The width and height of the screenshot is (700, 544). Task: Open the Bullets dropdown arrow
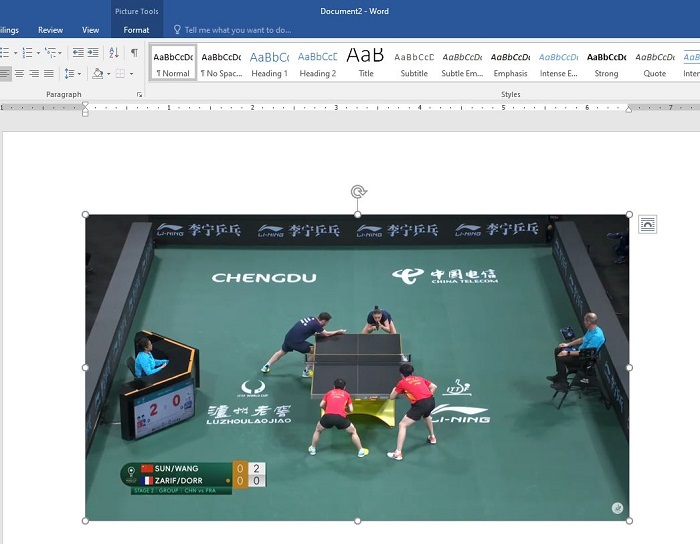(x=15, y=53)
